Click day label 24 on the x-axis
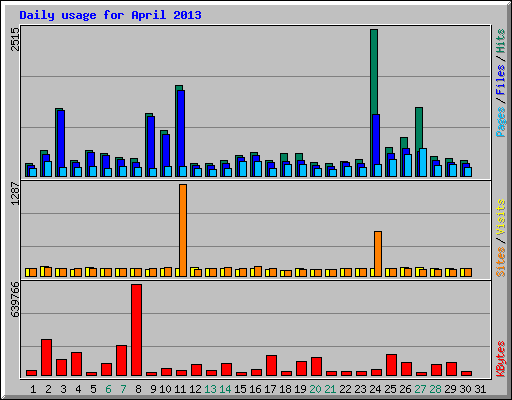 375,389
